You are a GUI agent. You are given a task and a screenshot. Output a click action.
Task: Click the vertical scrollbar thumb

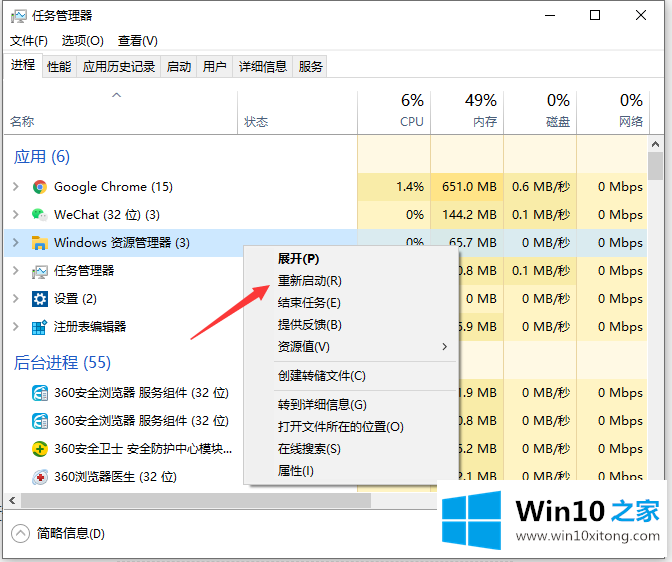(655, 166)
